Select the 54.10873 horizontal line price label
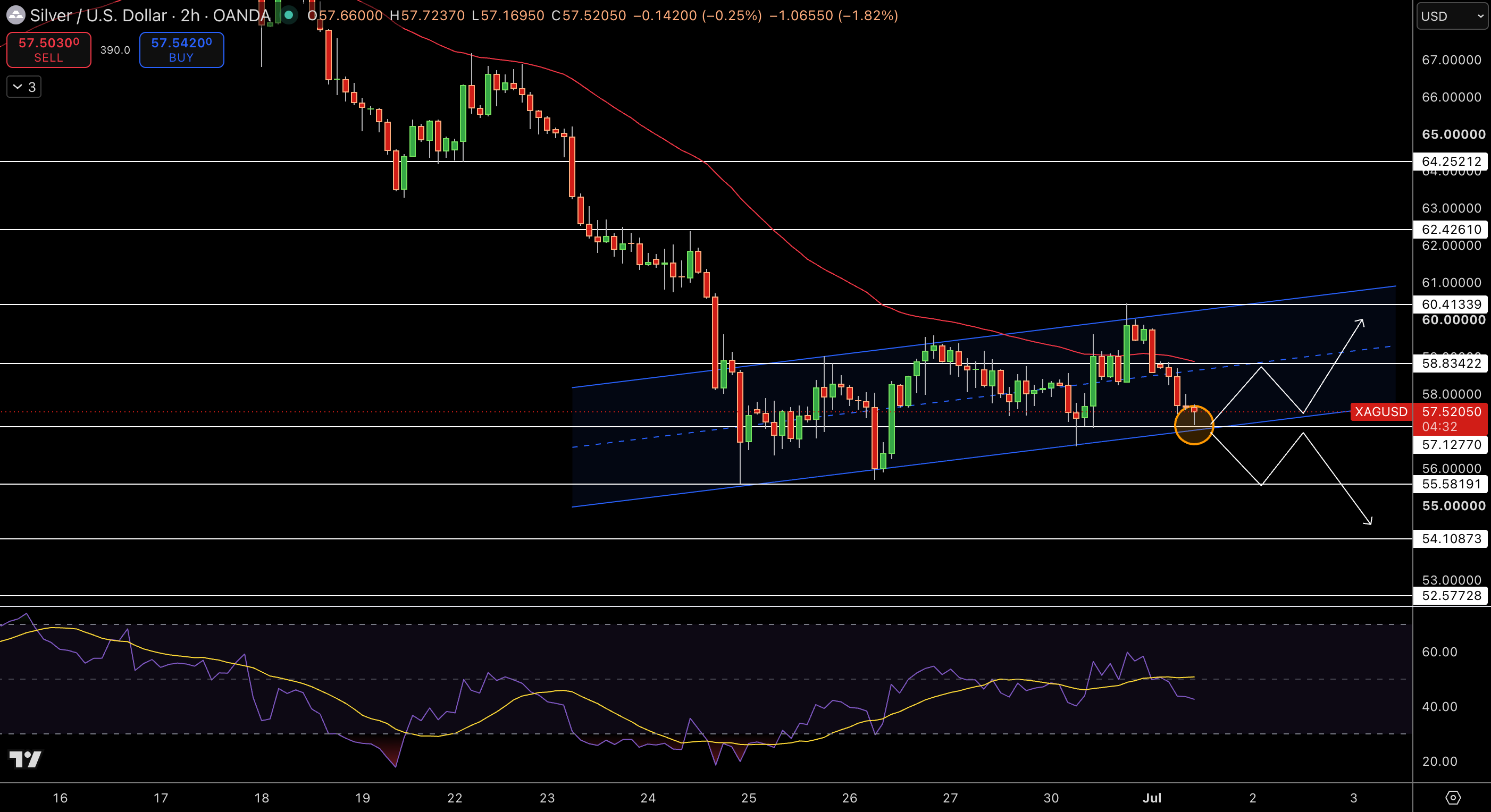This screenshot has height=812, width=1491. tap(1451, 538)
